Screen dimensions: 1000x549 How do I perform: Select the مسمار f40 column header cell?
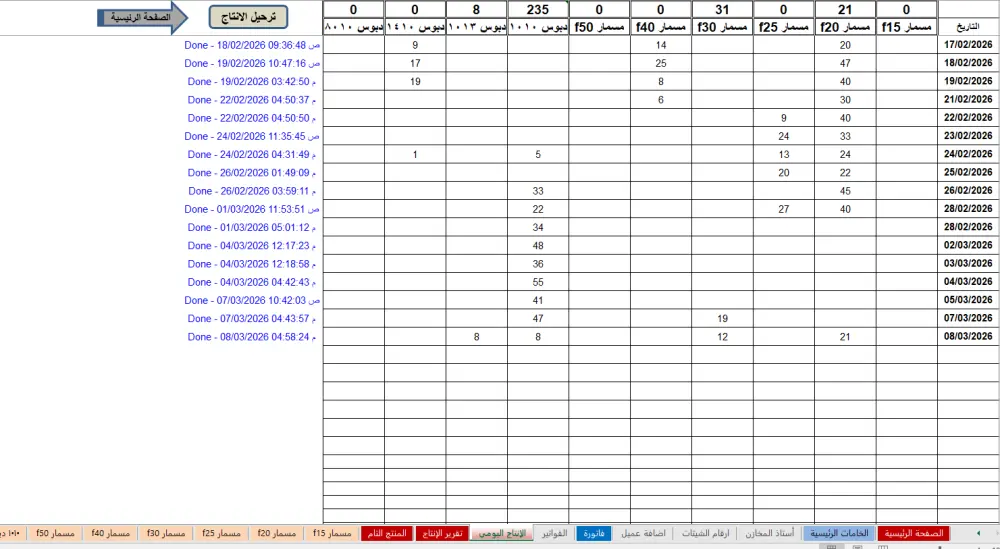click(661, 27)
